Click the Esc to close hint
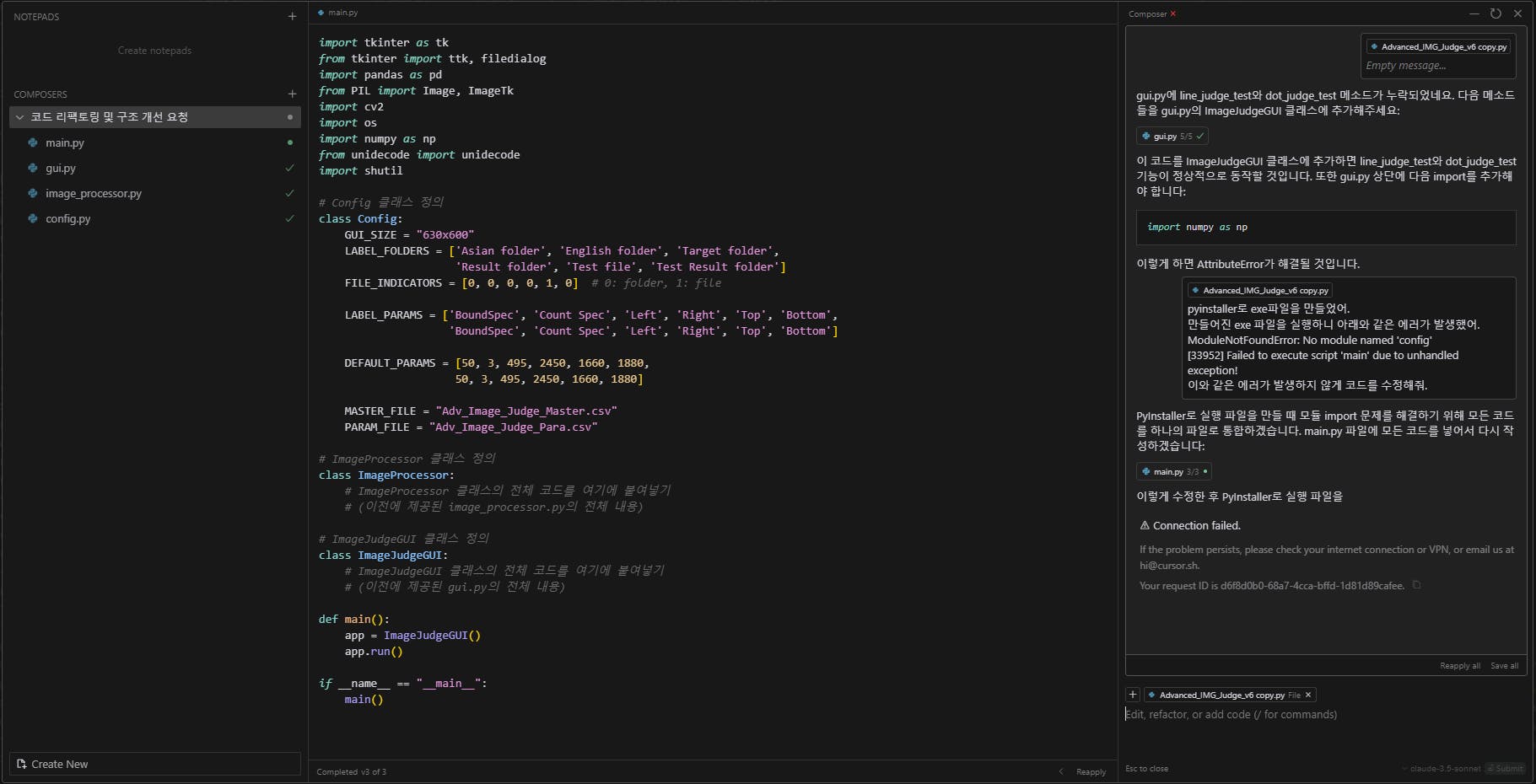The height and width of the screenshot is (784, 1536). (x=1146, y=768)
